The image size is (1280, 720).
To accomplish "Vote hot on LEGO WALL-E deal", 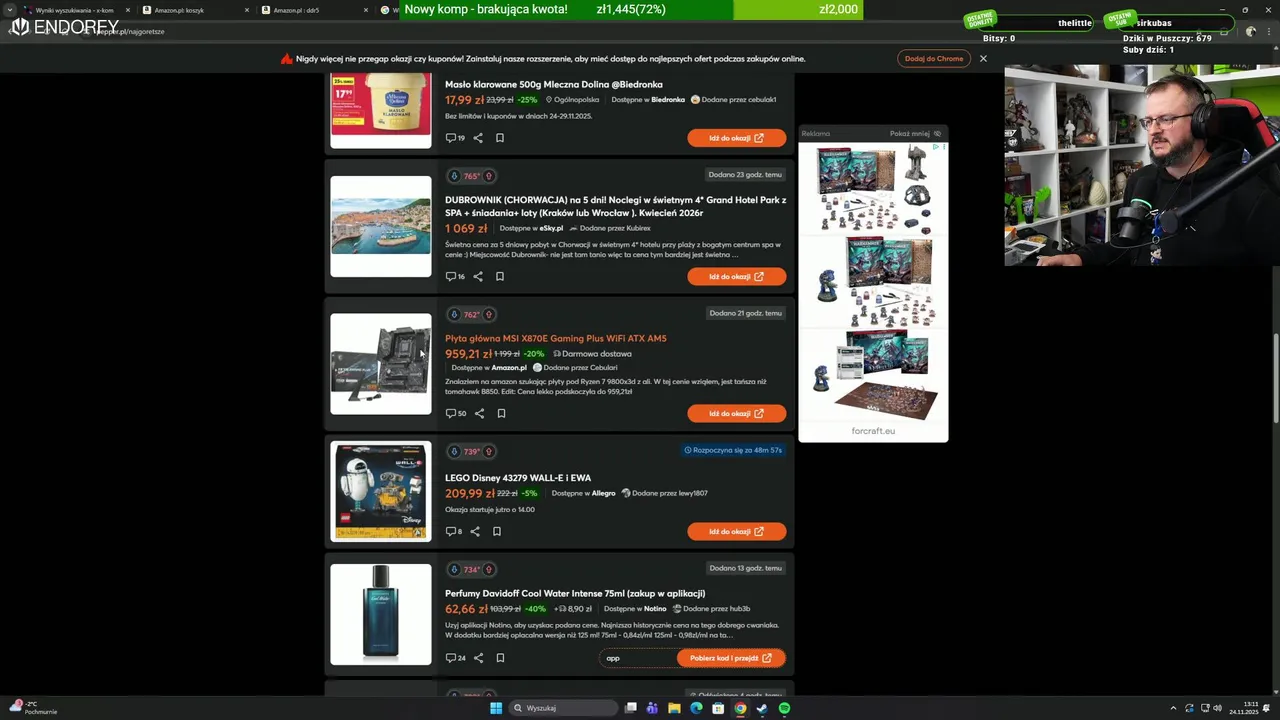I will pos(489,451).
